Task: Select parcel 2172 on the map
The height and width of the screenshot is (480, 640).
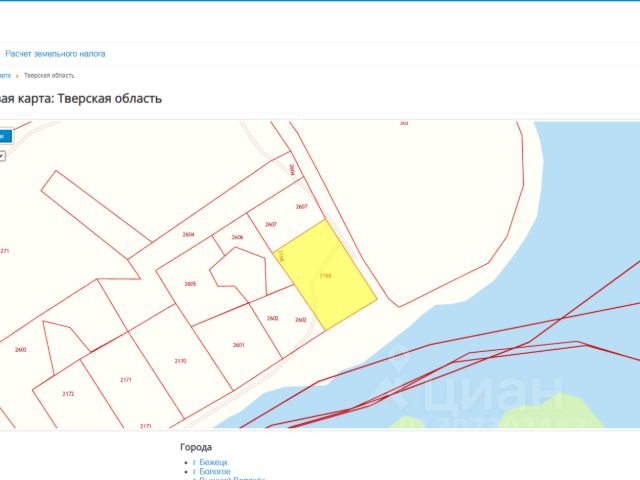Action: pyautogui.click(x=68, y=394)
